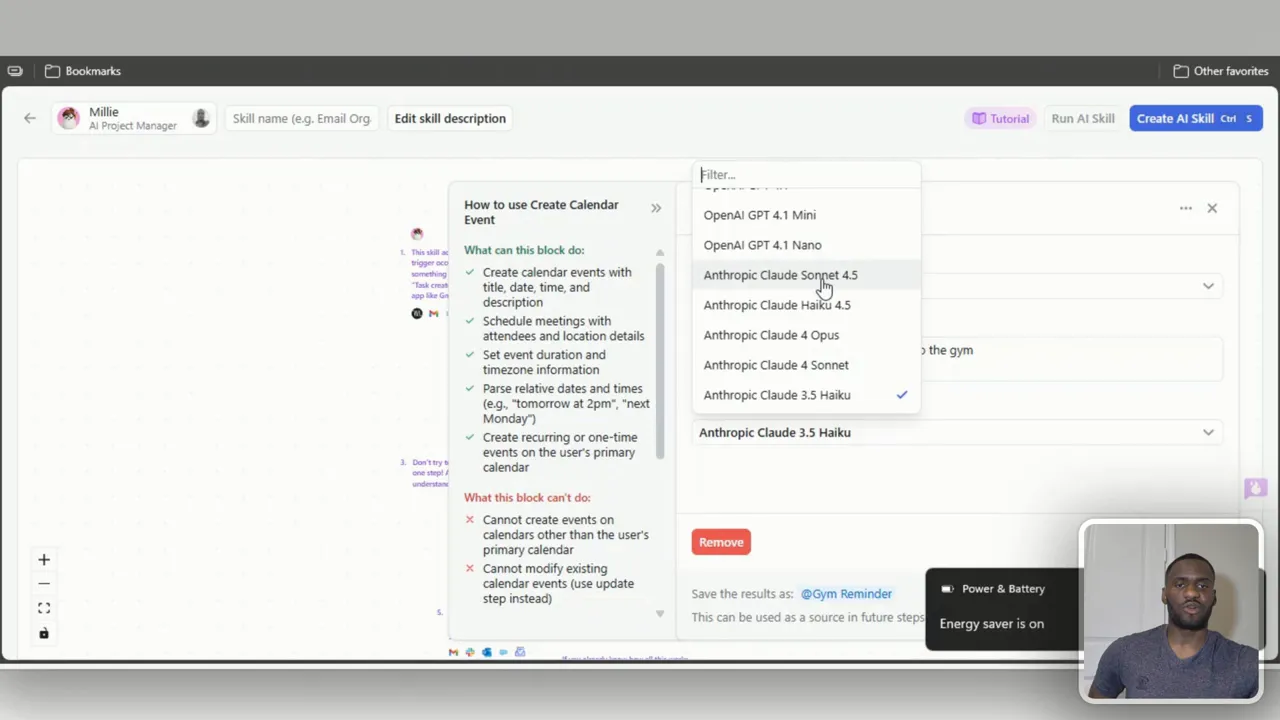Pick Anthropic Claude 4 Opus
The width and height of the screenshot is (1280, 720).
tap(806, 335)
